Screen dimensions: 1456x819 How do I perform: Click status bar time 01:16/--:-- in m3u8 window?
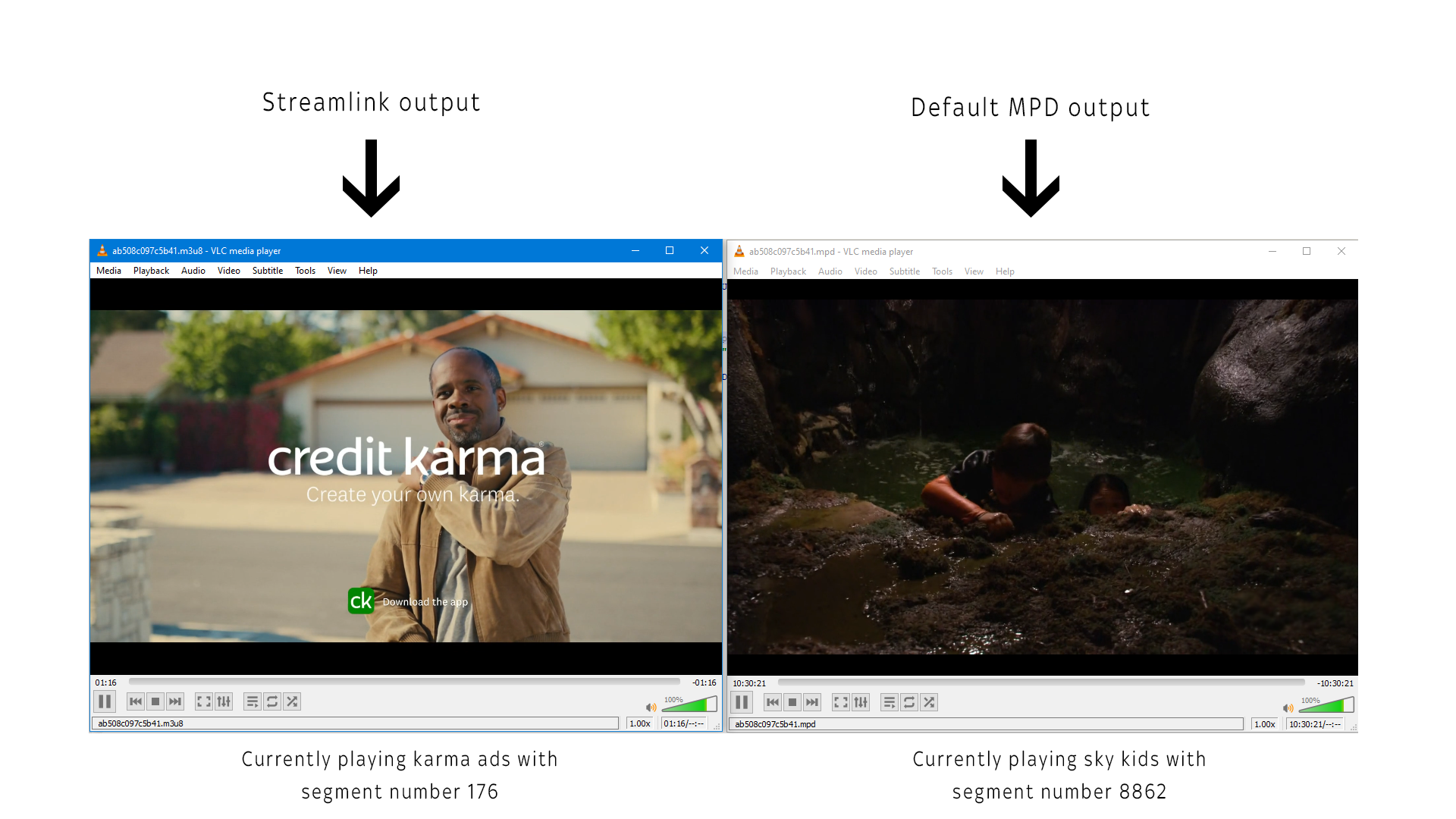coord(684,723)
